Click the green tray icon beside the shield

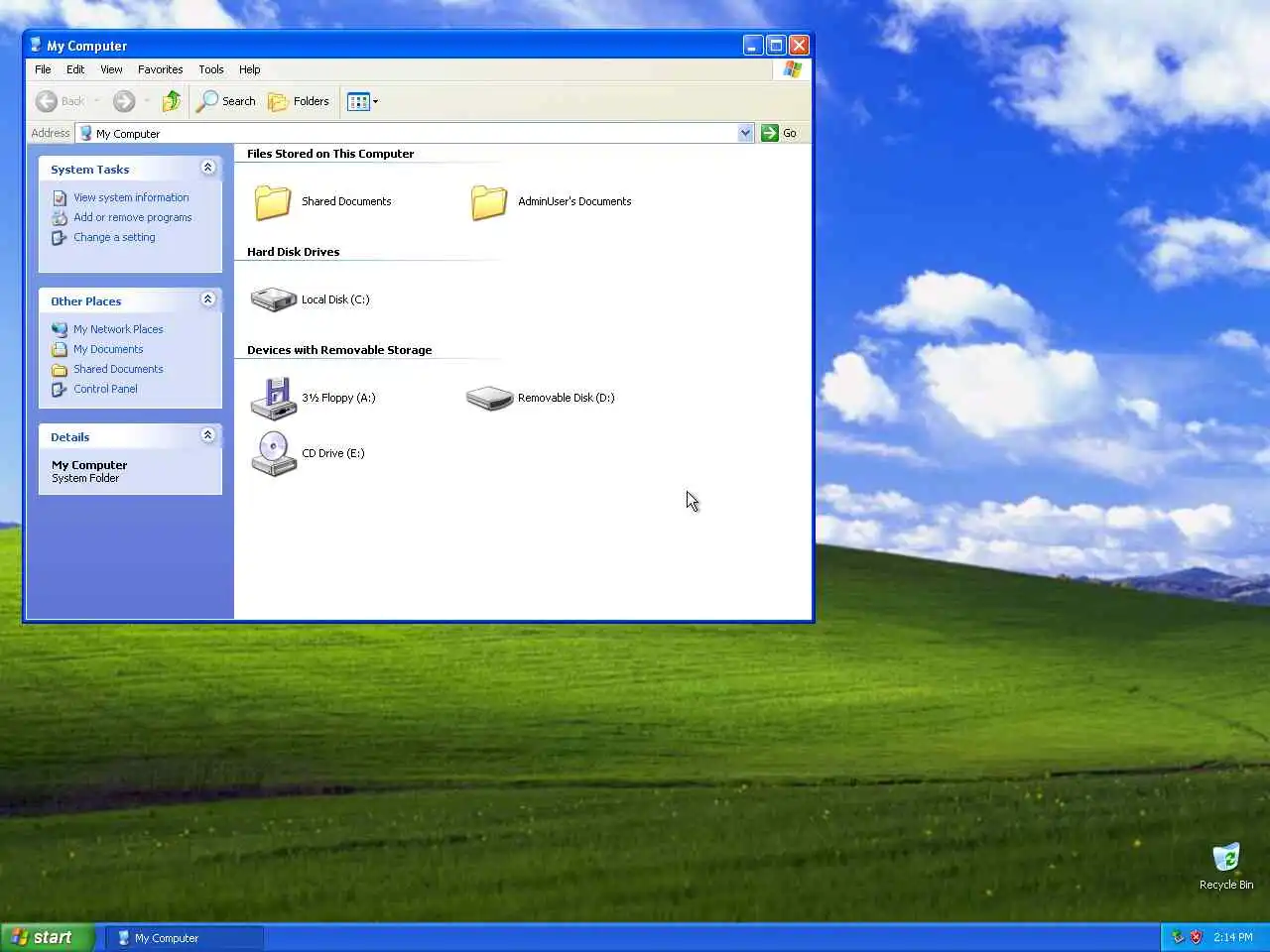[1178, 937]
